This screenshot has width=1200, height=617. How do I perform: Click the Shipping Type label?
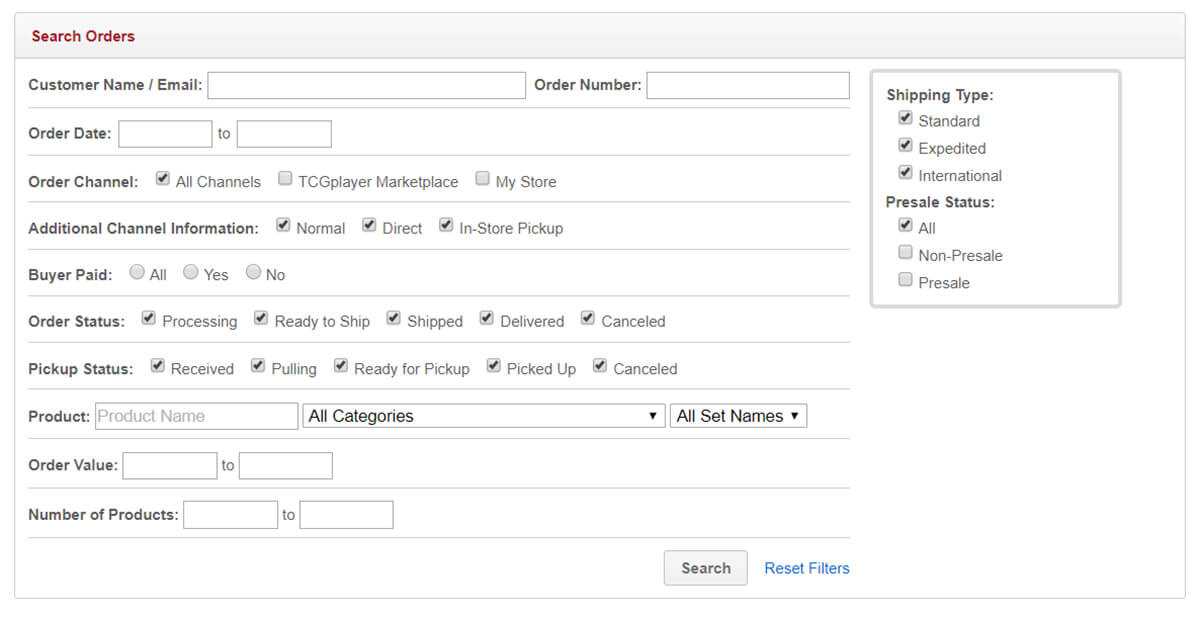[940, 95]
